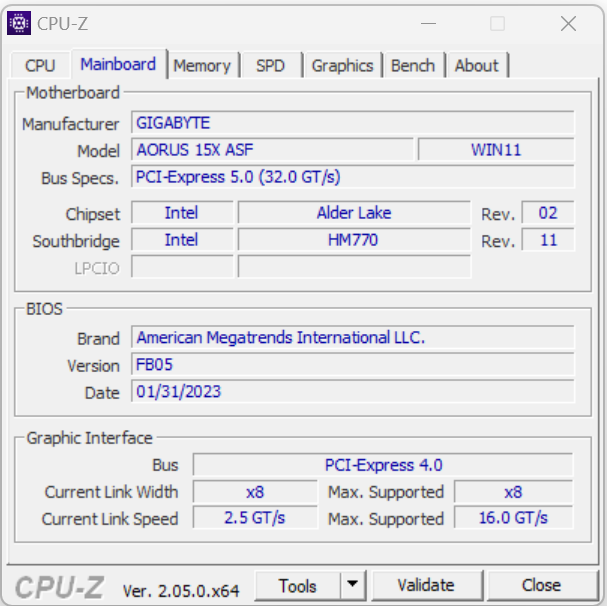Image resolution: width=607 pixels, height=606 pixels.
Task: Switch to the Bench tab
Action: click(413, 65)
